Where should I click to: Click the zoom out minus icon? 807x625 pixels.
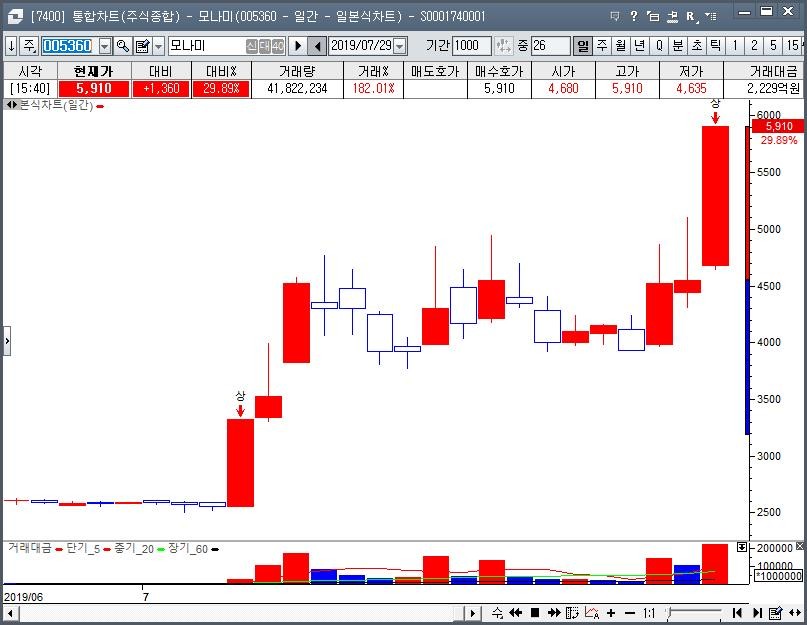click(629, 613)
